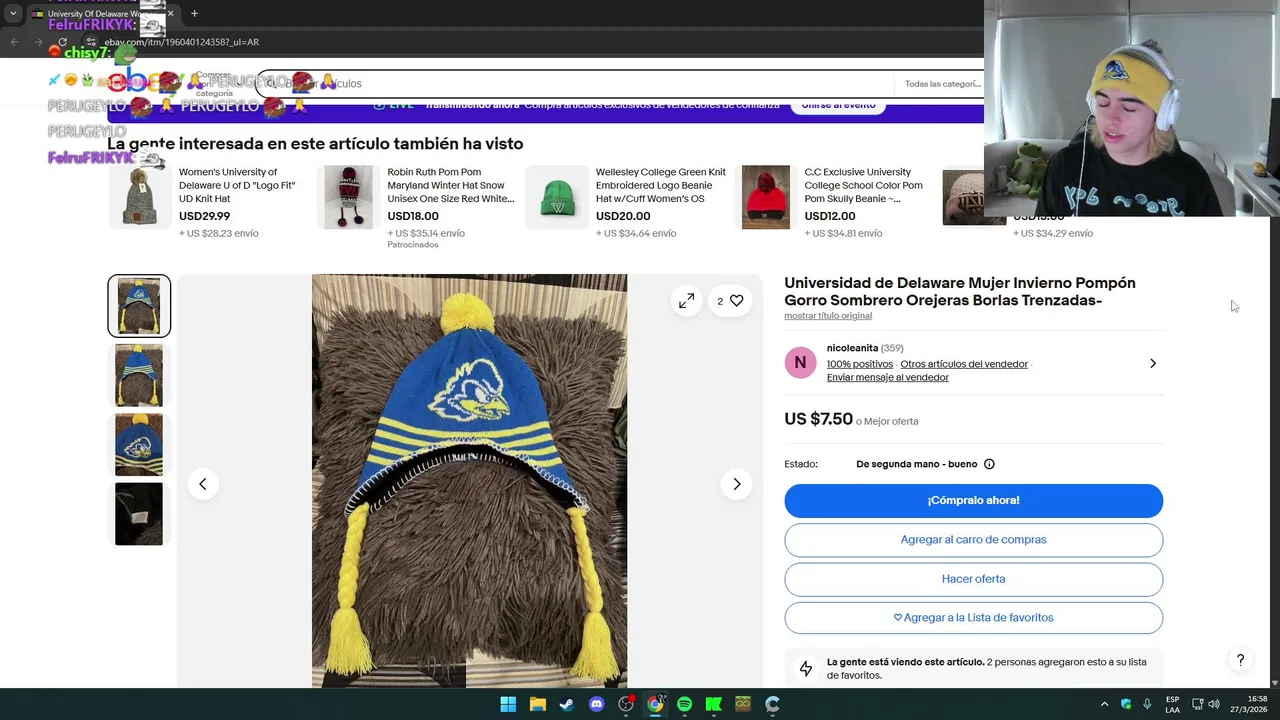Open the ESP LAA language switcher

1172,704
